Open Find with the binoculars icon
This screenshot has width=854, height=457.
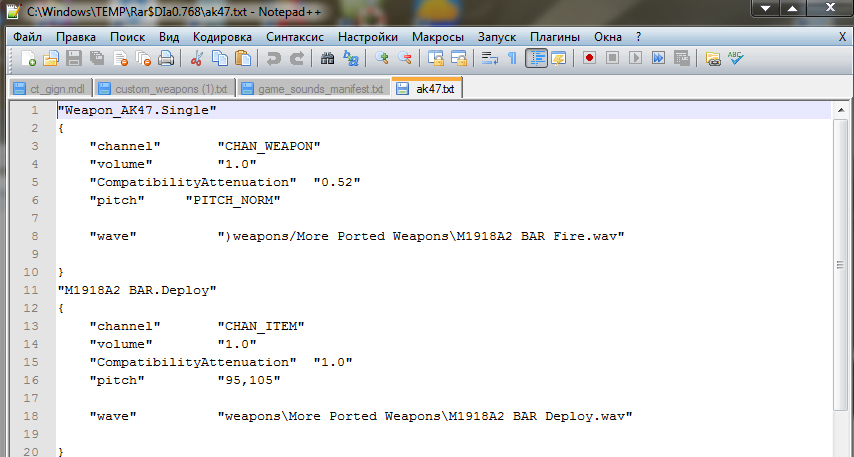click(x=327, y=58)
